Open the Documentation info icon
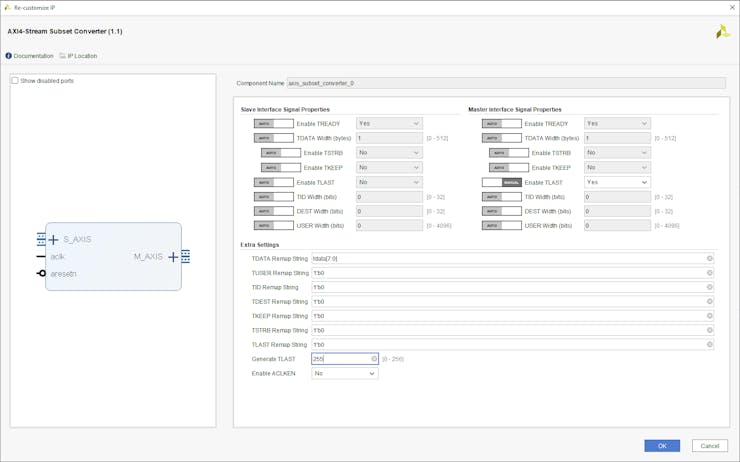740x462 pixels. pos(9,56)
